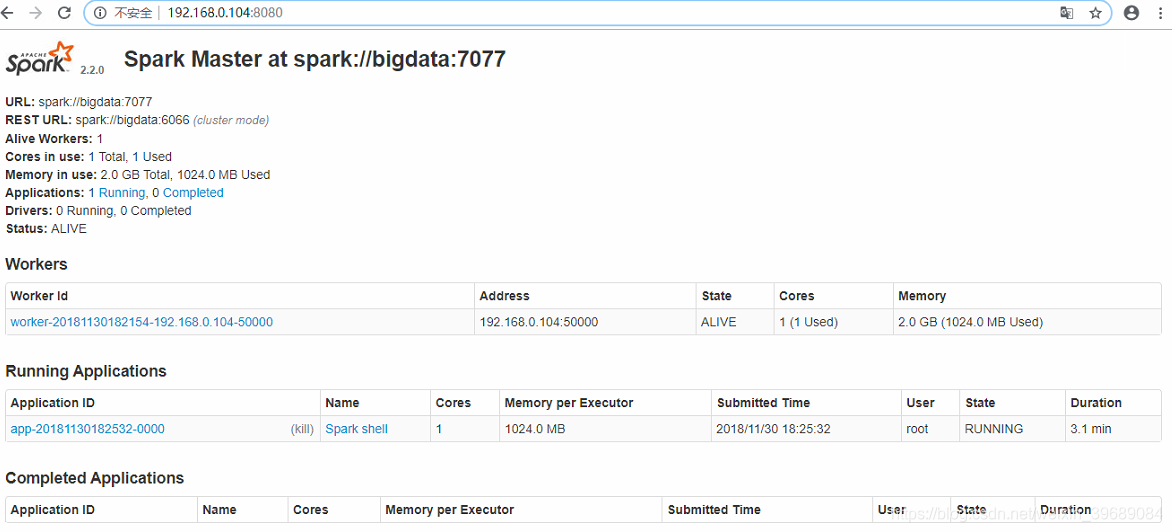Kill the Spark shell application
1172x532 pixels.
(x=302, y=429)
